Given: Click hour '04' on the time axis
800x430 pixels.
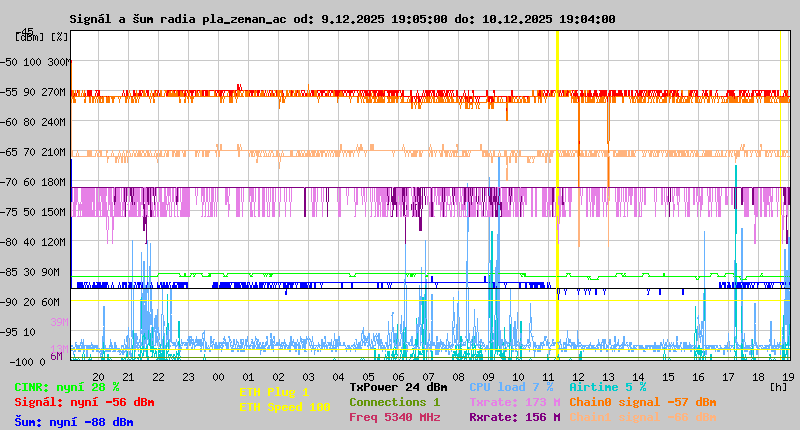Looking at the screenshot, I should click(338, 377).
